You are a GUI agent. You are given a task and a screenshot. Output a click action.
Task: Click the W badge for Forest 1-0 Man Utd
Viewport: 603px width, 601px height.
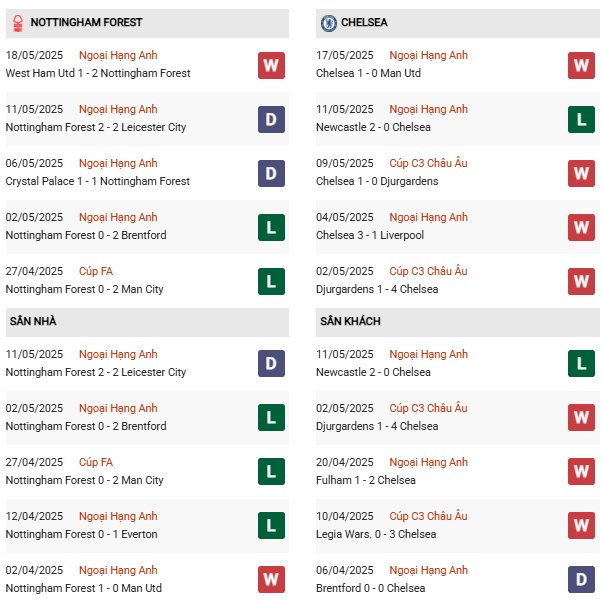[x=271, y=580]
